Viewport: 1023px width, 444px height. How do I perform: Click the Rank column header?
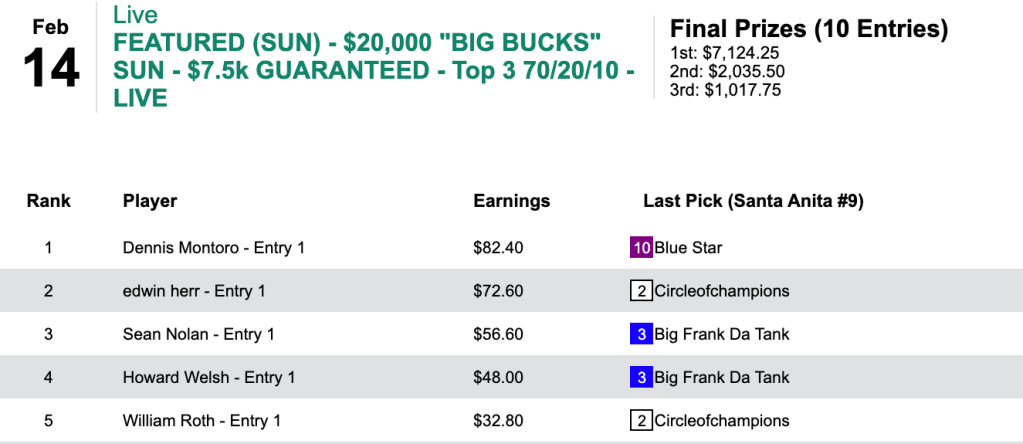pos(48,201)
